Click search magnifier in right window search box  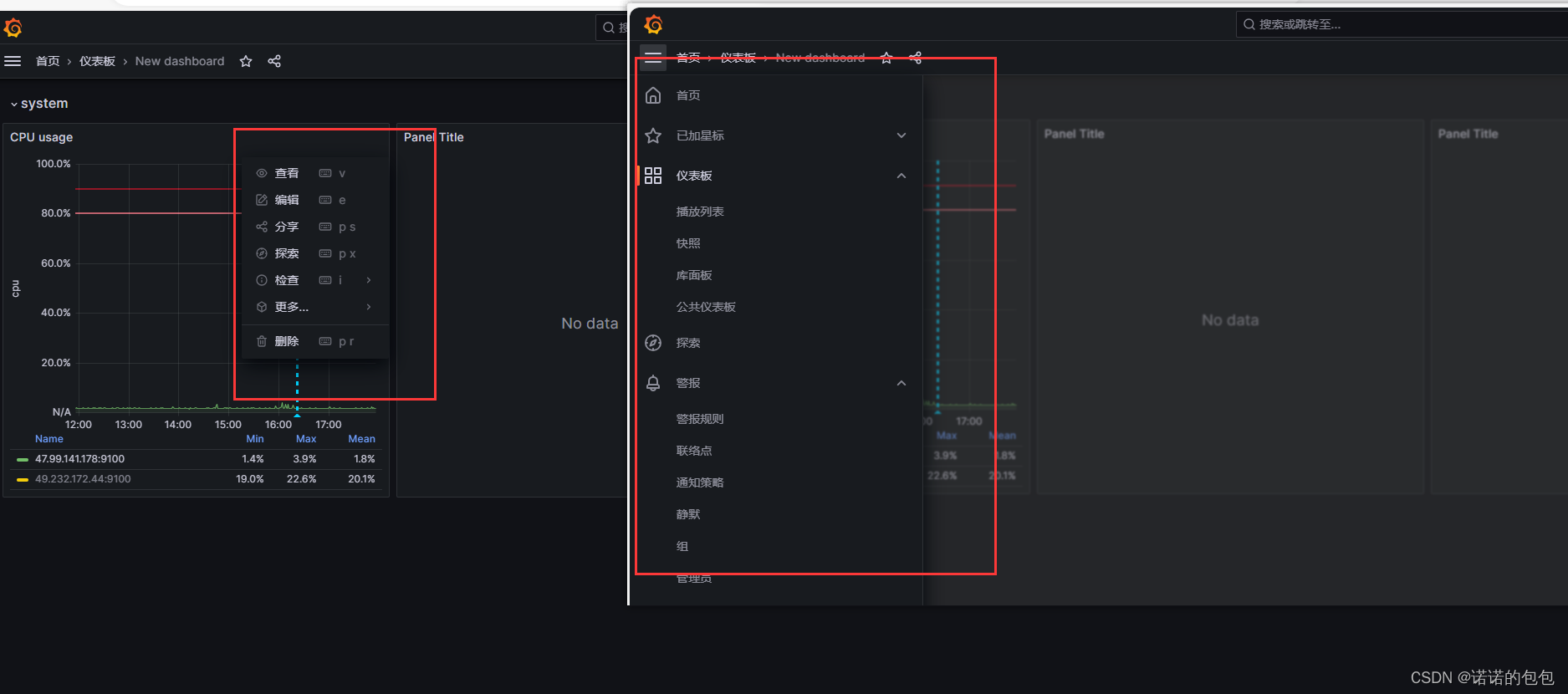(1249, 24)
